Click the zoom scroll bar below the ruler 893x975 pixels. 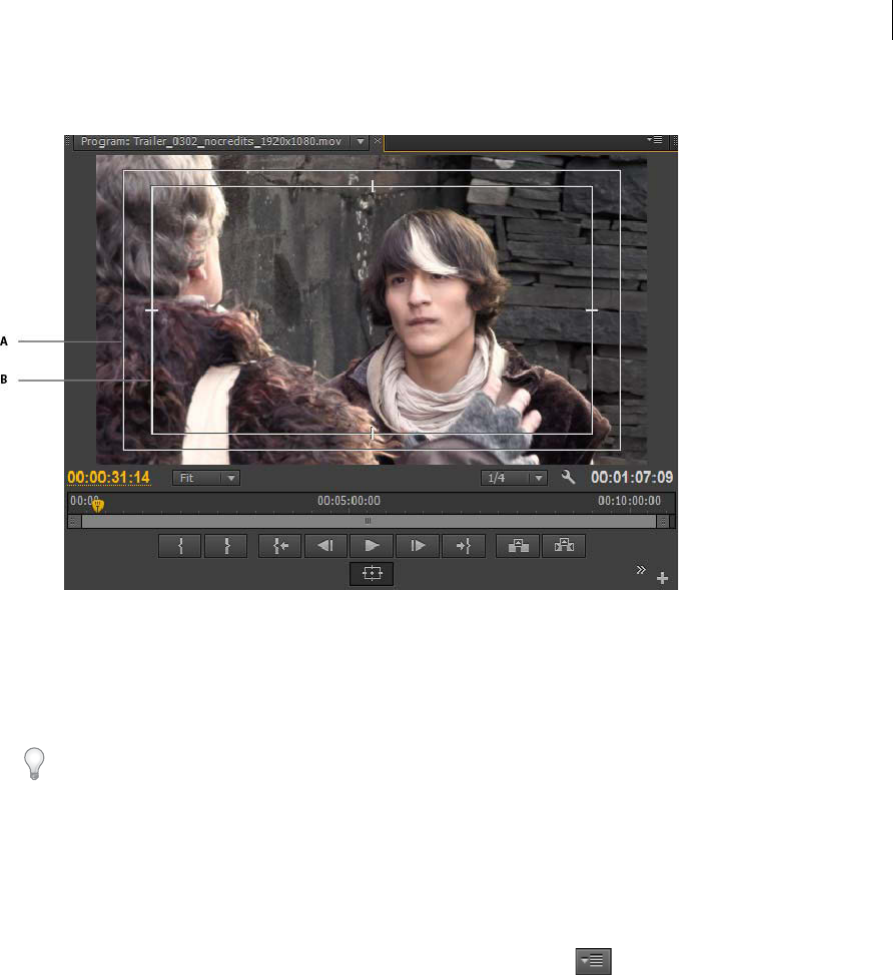click(x=368, y=521)
